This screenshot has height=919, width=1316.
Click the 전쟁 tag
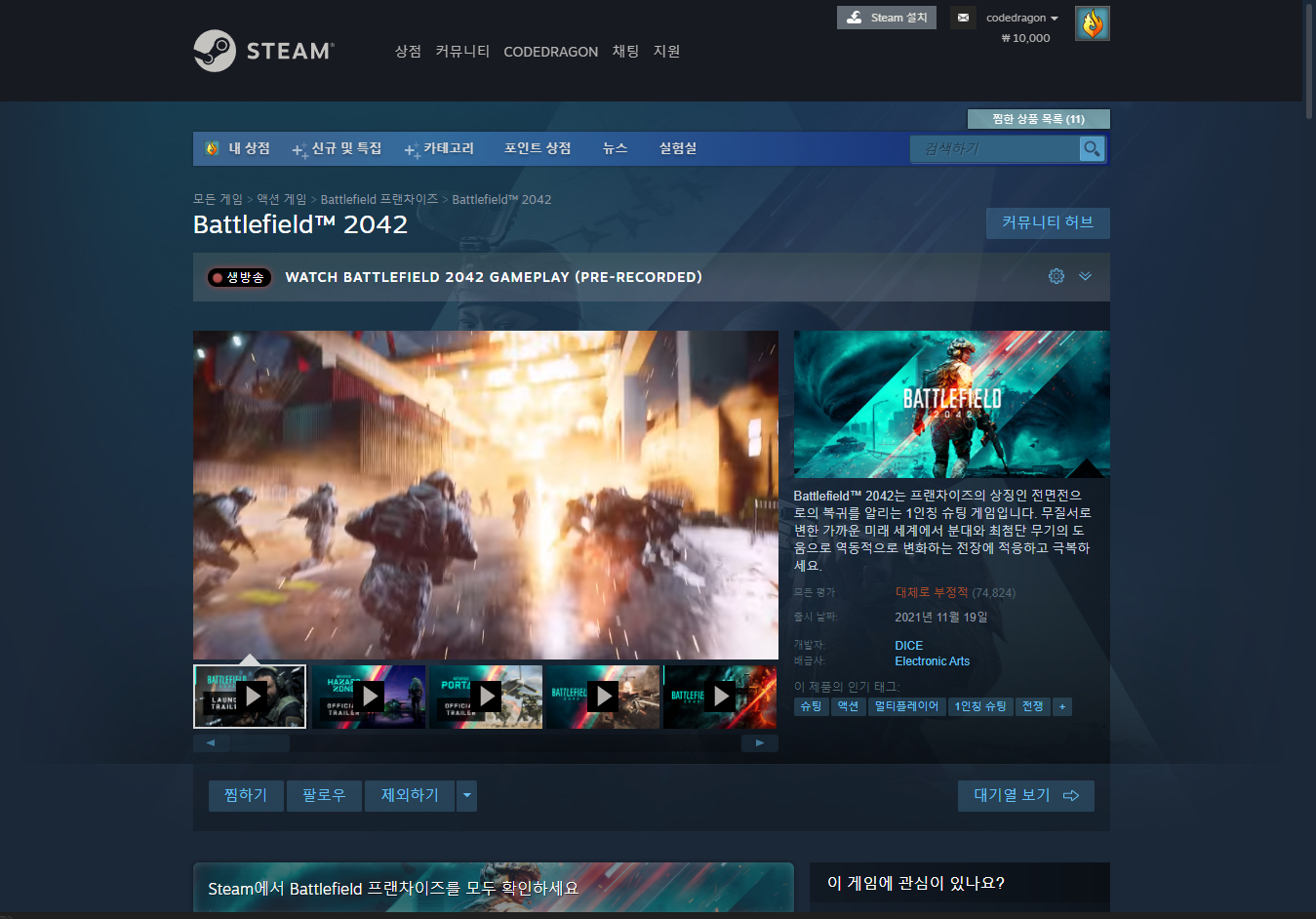click(1033, 706)
